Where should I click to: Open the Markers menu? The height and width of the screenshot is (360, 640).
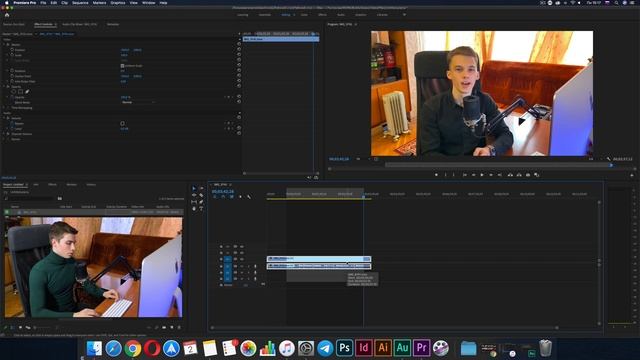coord(99,2)
